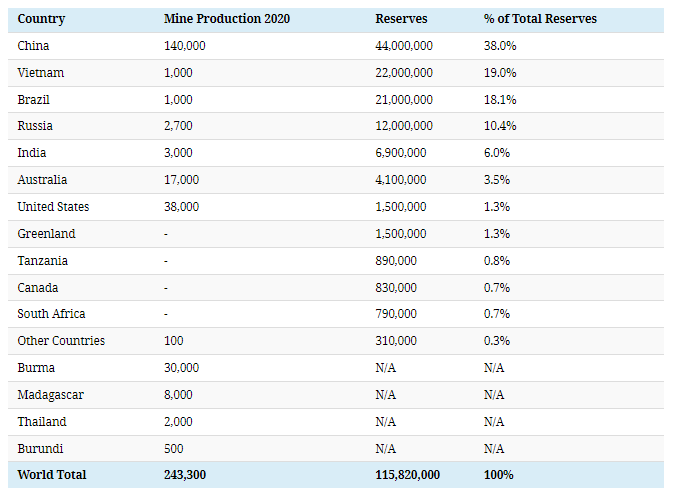This screenshot has height=498, width=673.
Task: Click the World Total 115,820,000 reserves
Action: 407,475
